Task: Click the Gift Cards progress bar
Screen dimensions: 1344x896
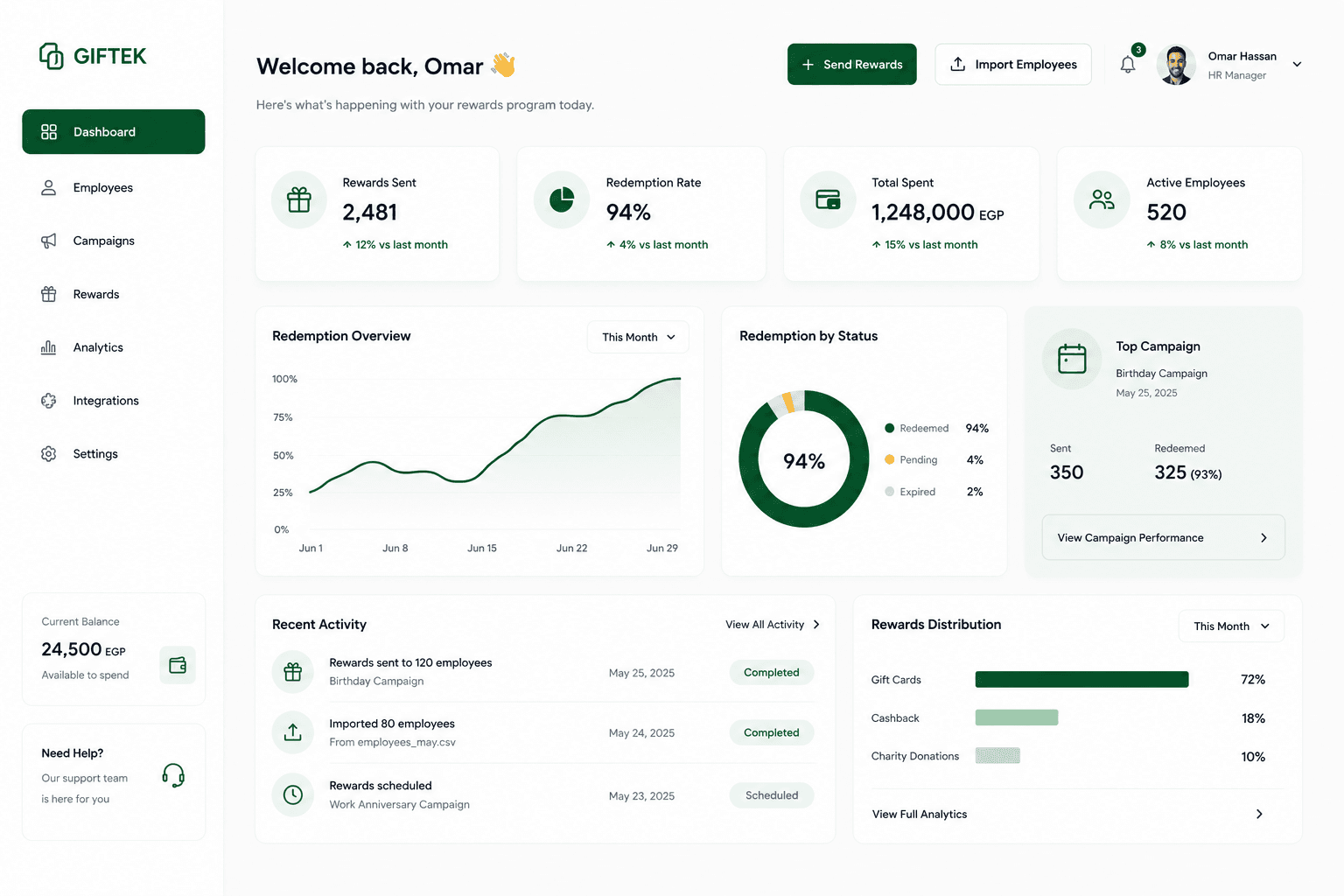Action: click(x=1082, y=680)
